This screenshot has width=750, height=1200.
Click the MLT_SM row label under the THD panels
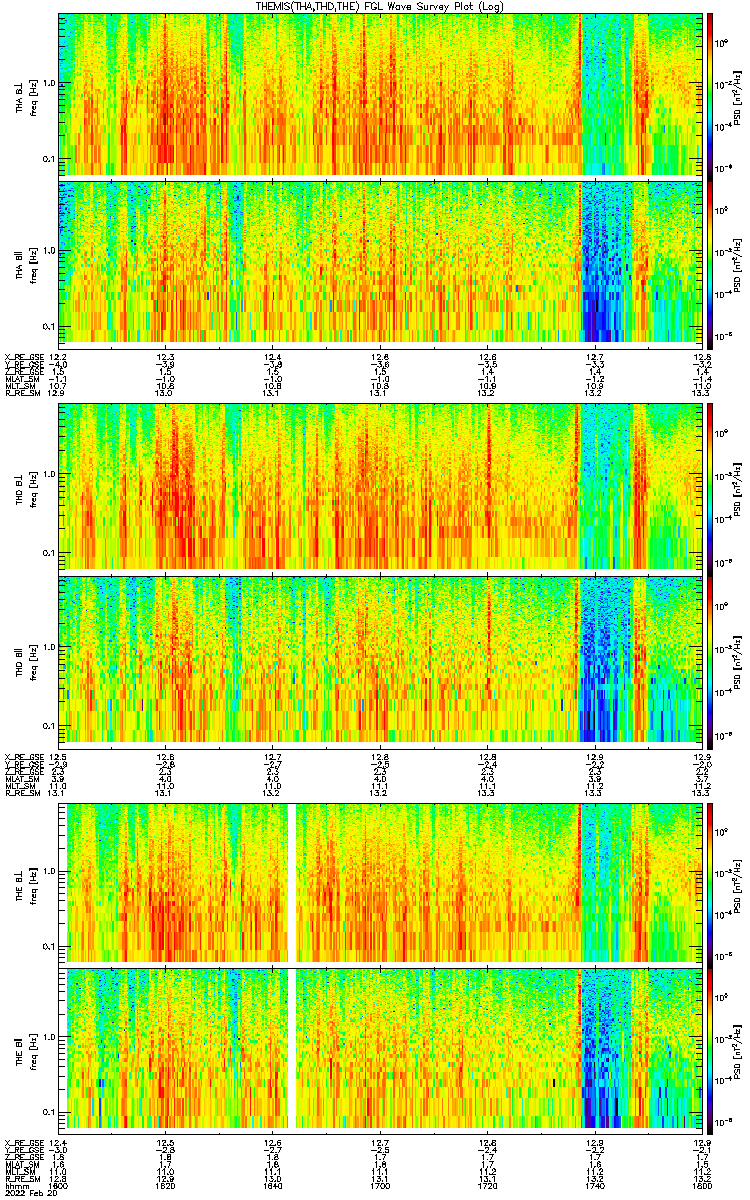tap(19, 786)
